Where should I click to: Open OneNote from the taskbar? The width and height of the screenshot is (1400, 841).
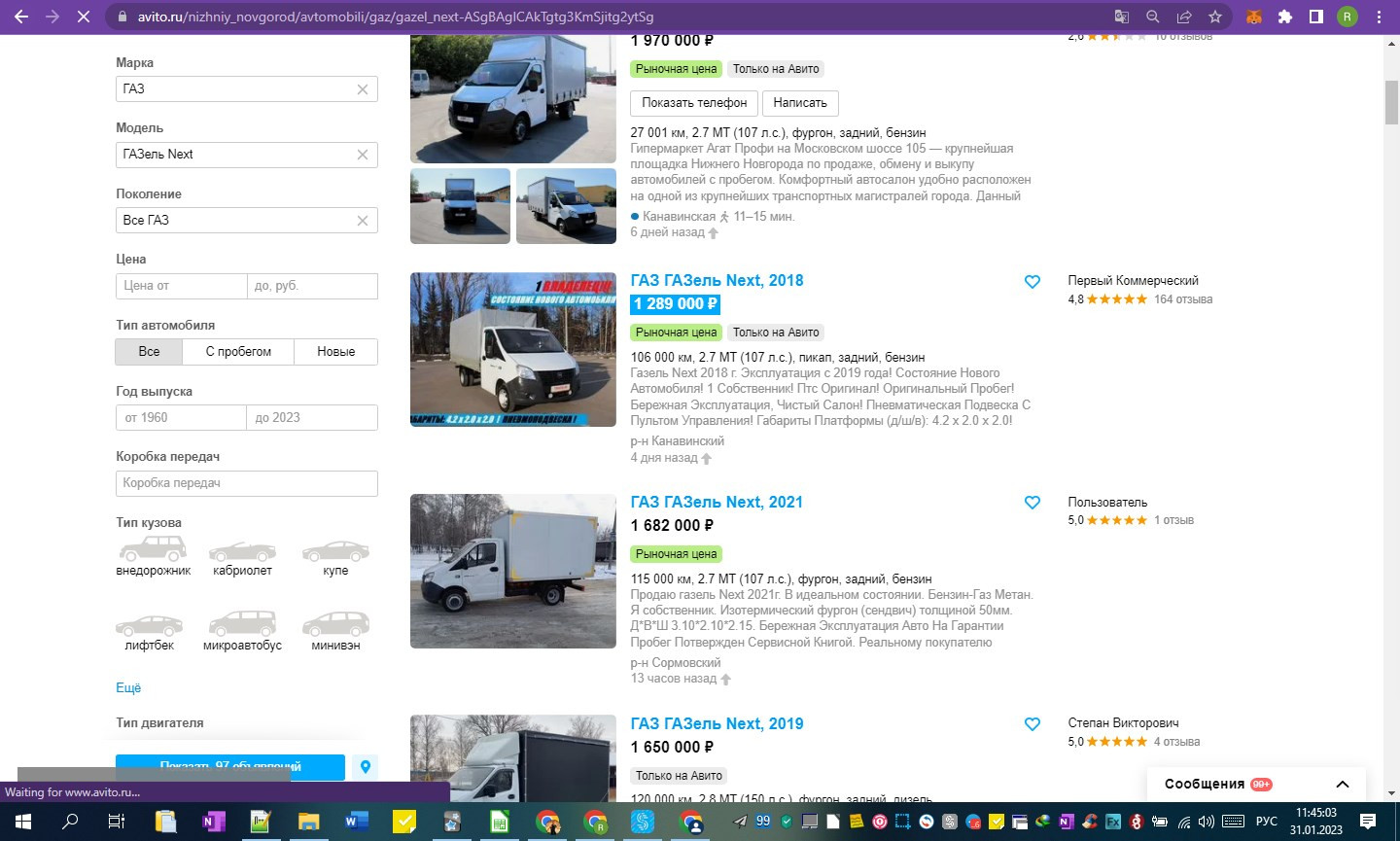point(213,822)
